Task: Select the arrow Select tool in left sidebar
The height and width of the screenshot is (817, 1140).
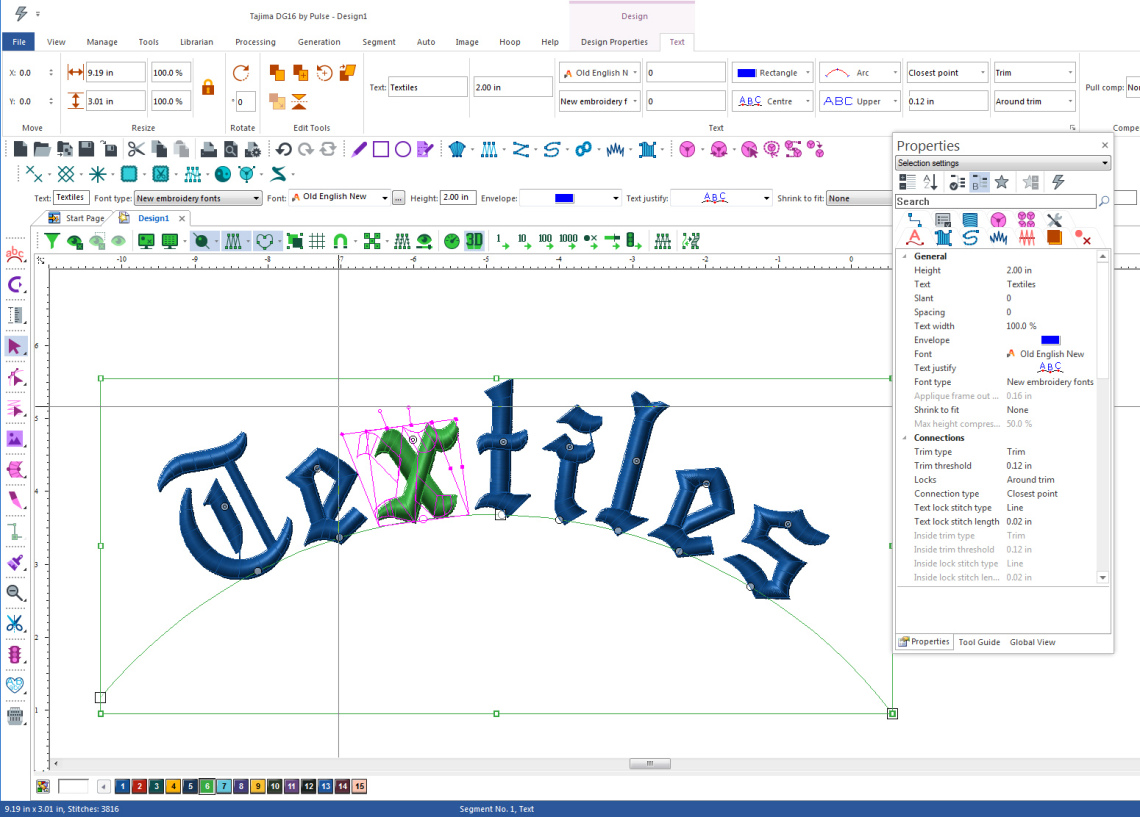Action: pyautogui.click(x=15, y=347)
